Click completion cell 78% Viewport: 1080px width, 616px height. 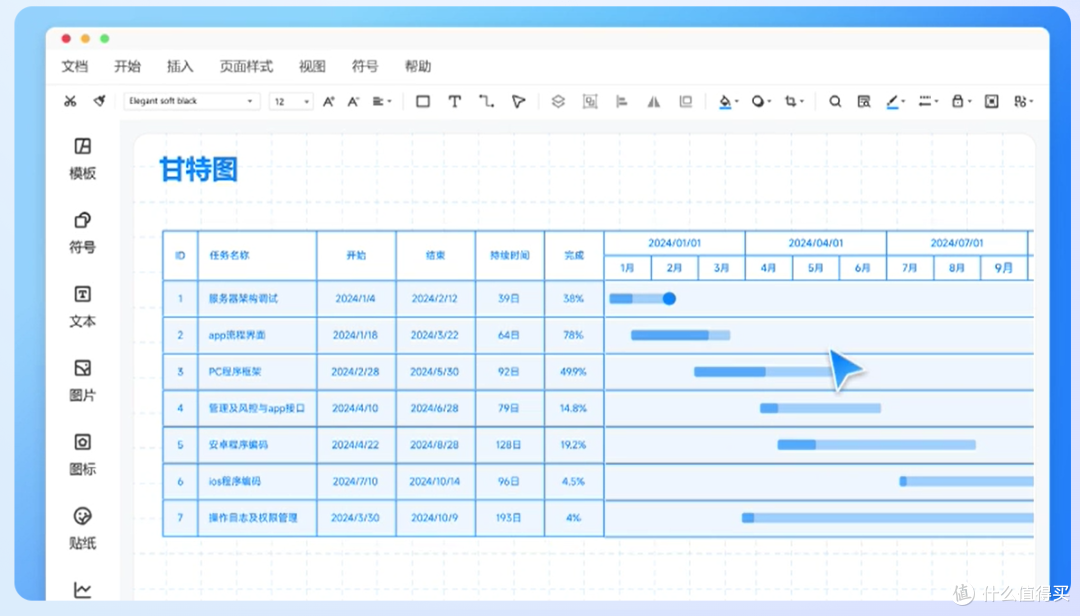[573, 335]
